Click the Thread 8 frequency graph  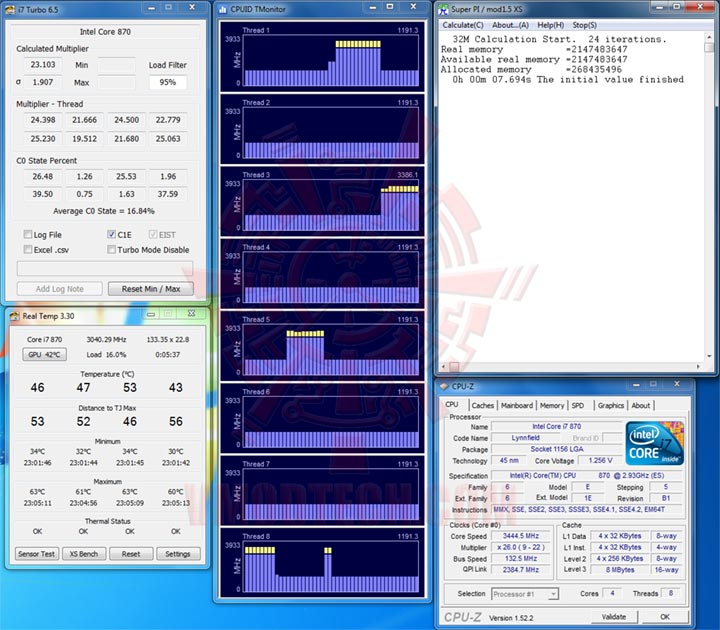(331, 567)
